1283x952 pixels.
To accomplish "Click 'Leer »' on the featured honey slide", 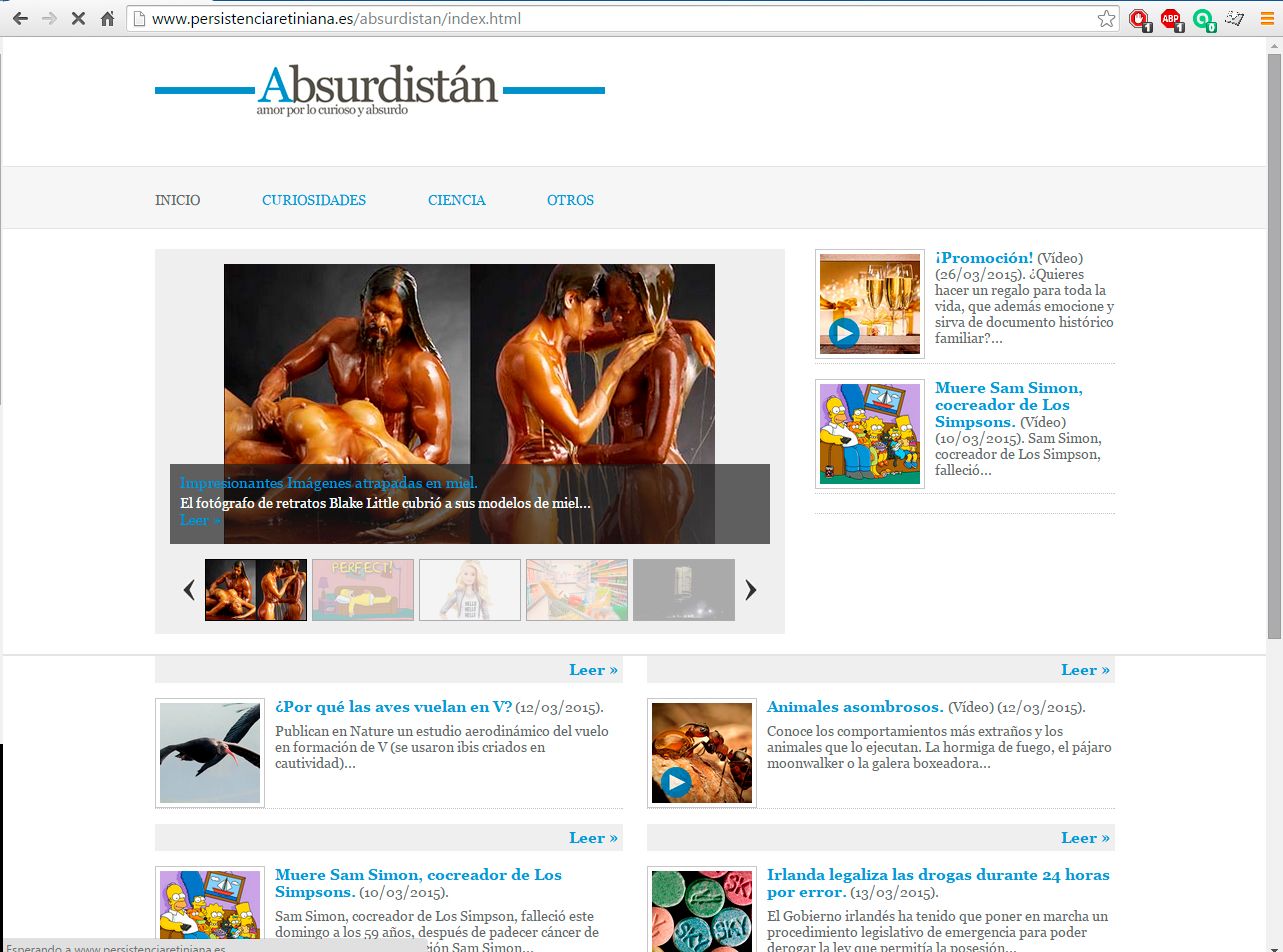I will [200, 520].
